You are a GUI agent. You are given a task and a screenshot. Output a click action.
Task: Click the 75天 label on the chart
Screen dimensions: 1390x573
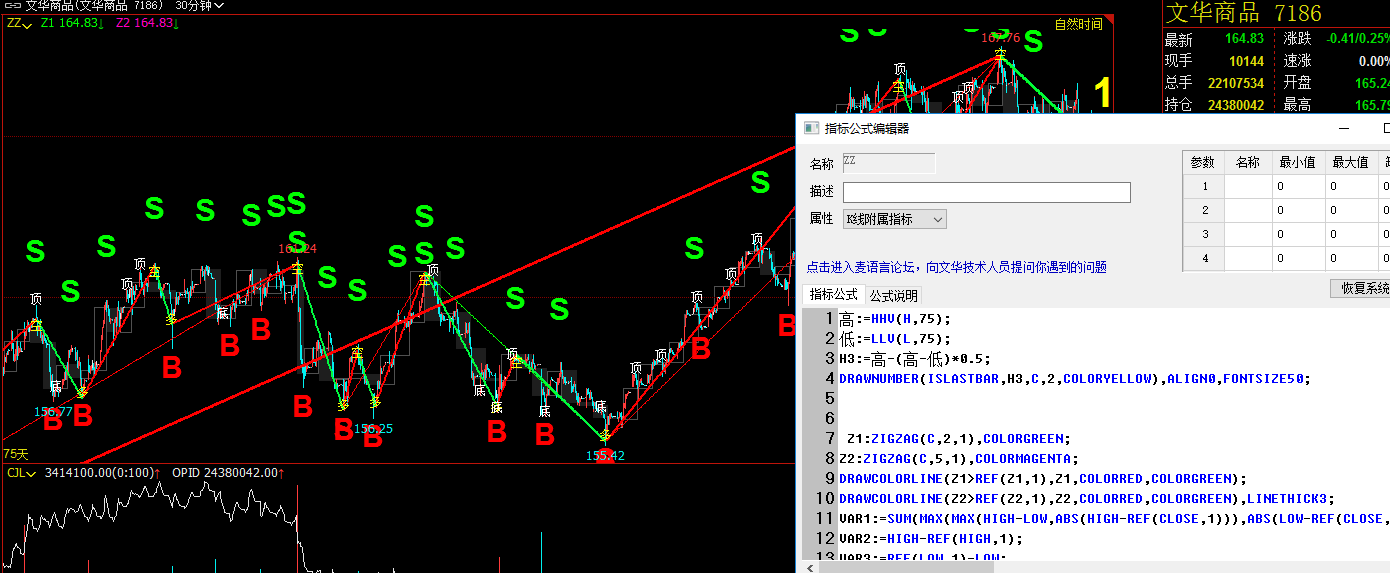(16, 453)
